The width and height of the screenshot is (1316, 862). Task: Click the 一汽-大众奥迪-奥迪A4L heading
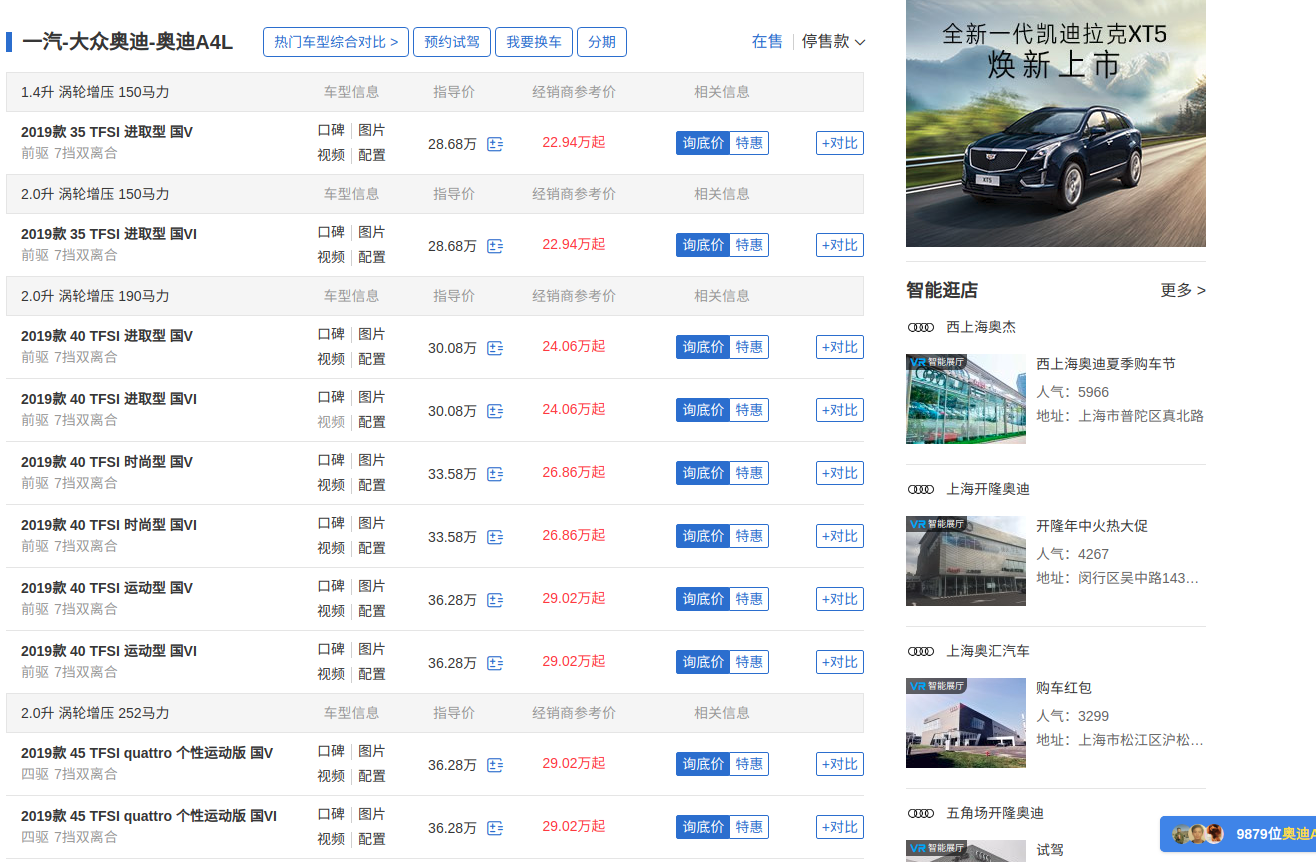(127, 42)
